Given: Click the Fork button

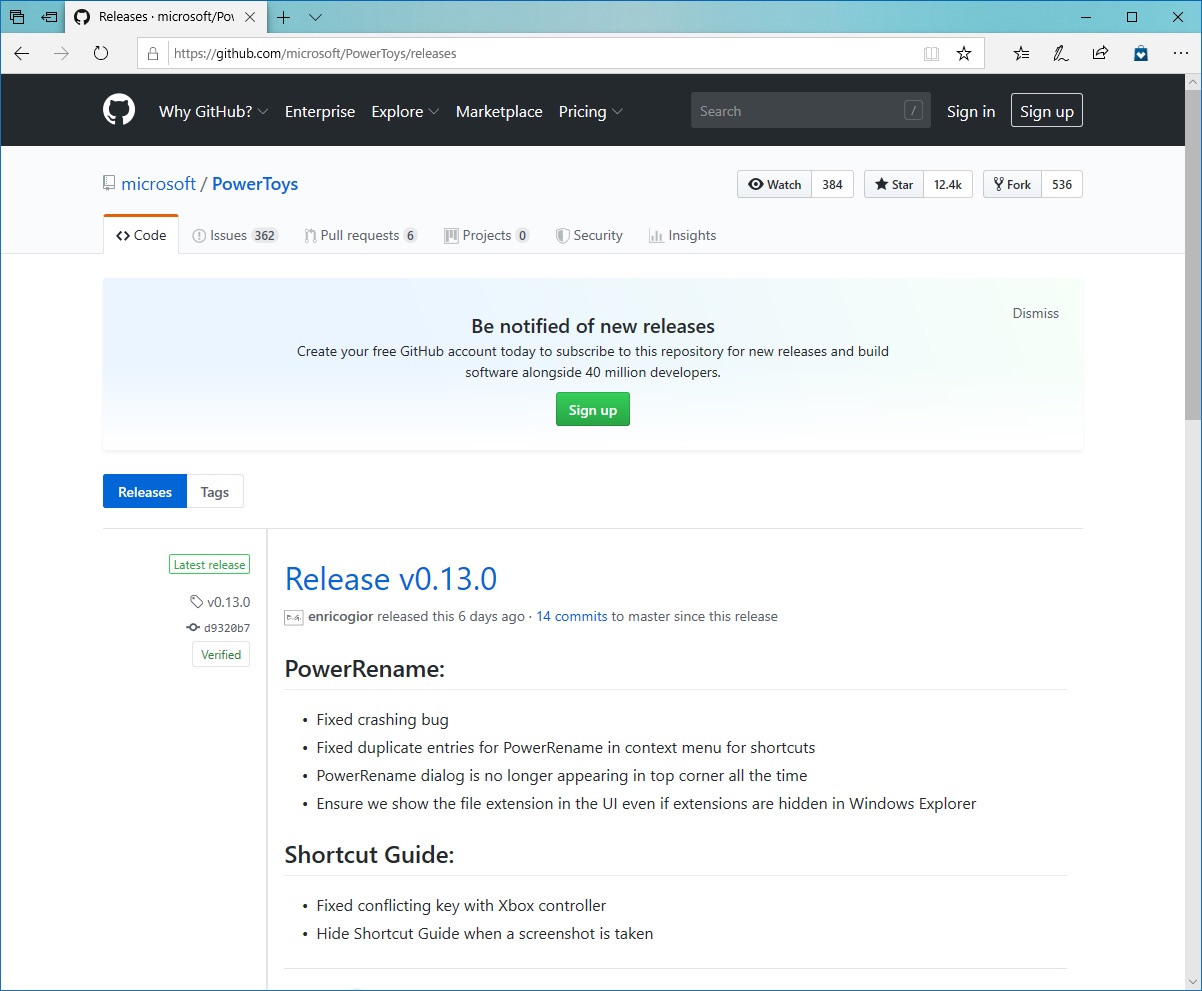Looking at the screenshot, I should pyautogui.click(x=1012, y=184).
